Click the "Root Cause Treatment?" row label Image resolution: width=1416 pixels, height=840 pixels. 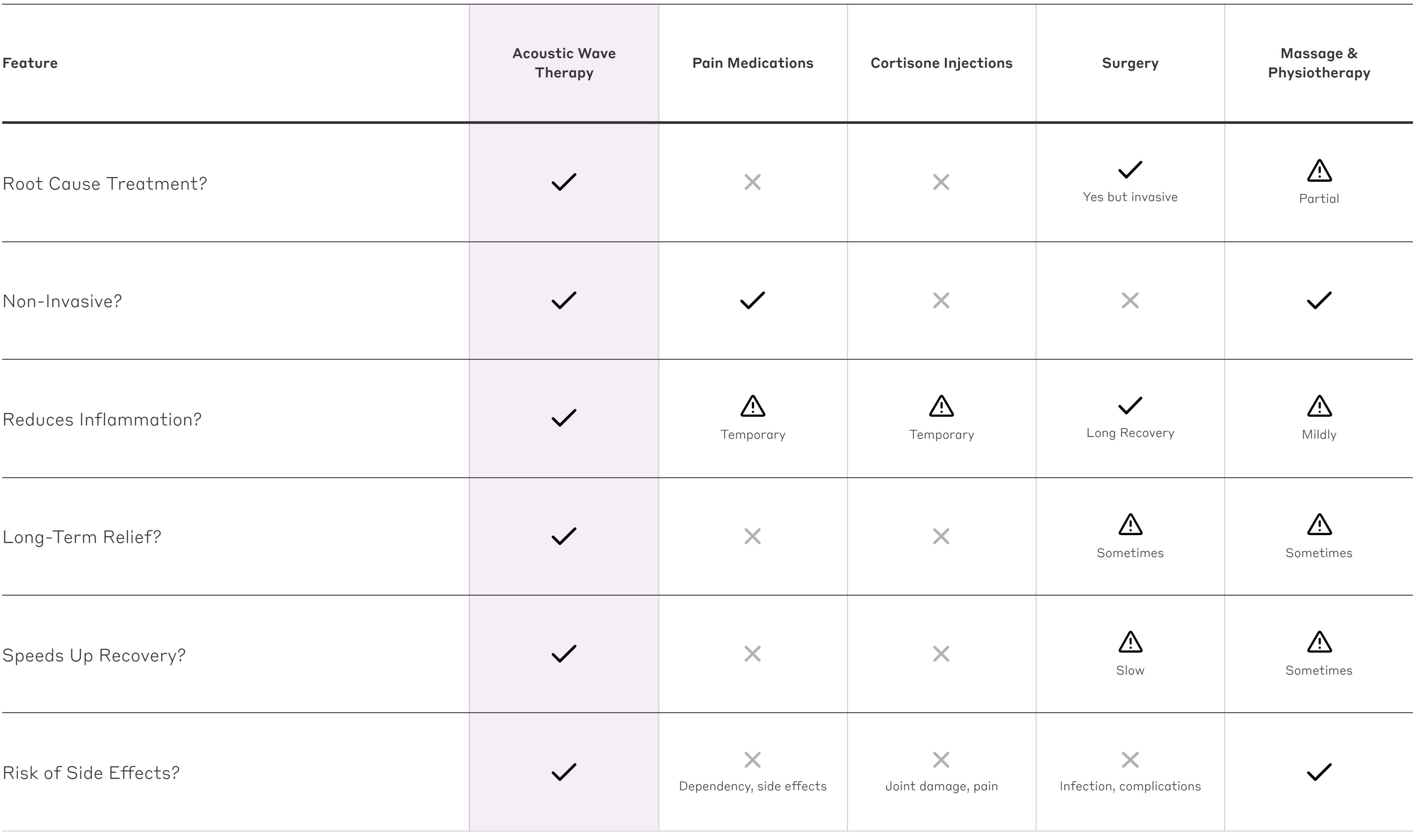(105, 183)
